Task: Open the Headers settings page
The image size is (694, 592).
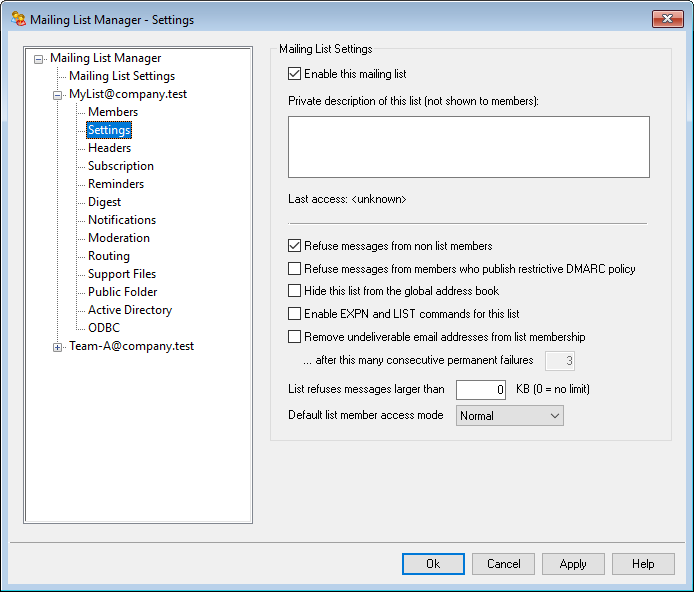Action: coord(109,148)
